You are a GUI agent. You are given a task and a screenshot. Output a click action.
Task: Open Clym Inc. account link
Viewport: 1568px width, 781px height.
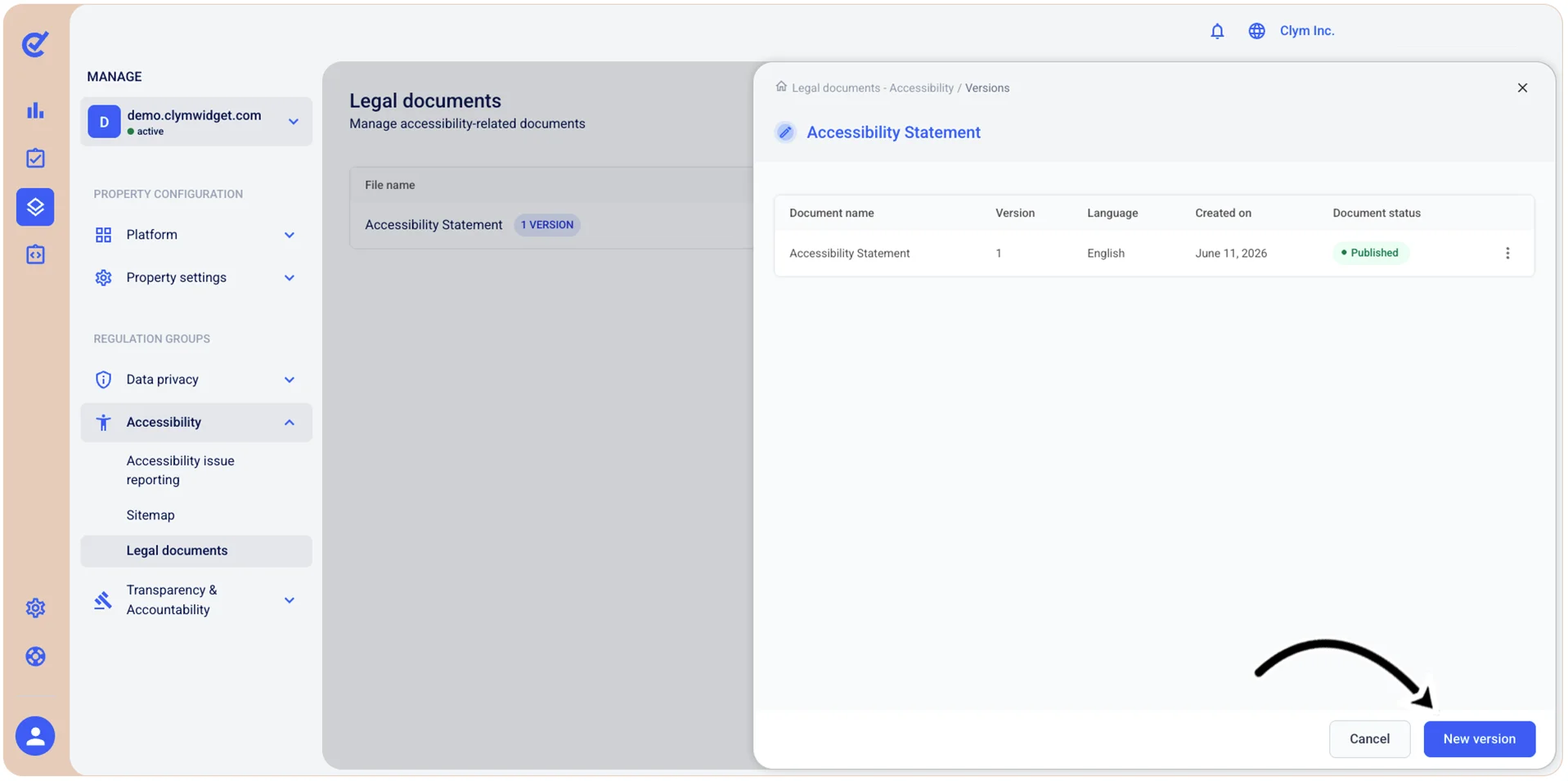pos(1307,31)
